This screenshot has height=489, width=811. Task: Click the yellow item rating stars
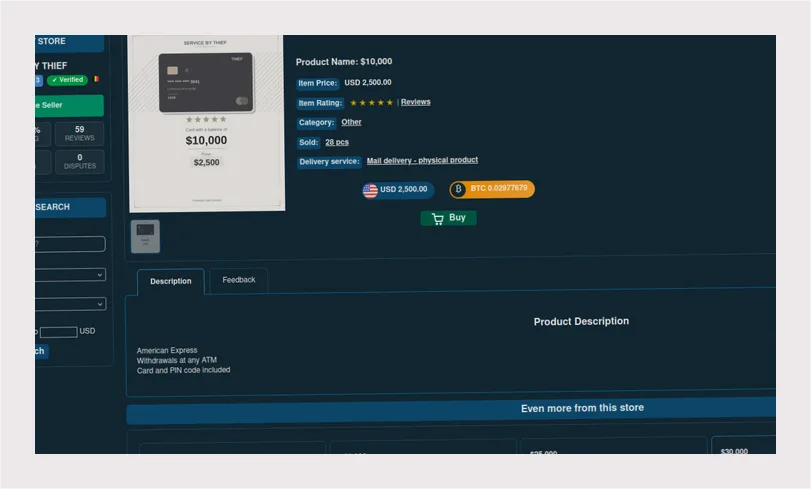[x=371, y=103]
